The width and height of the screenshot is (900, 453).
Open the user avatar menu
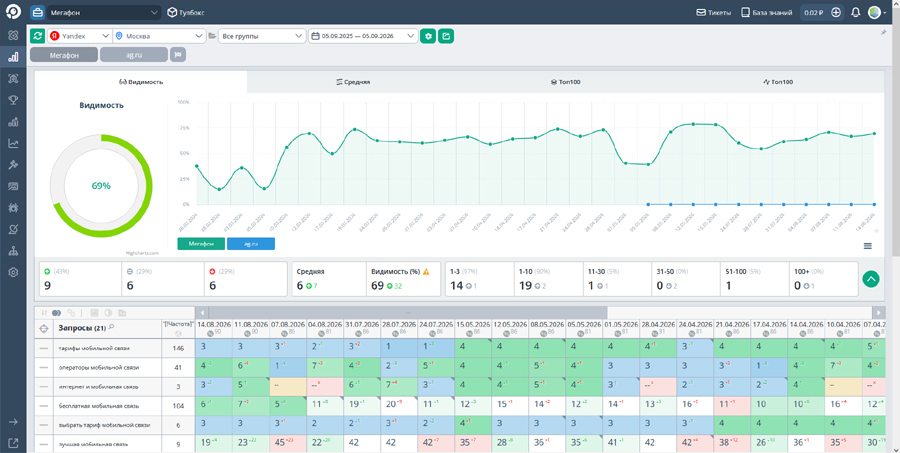click(x=877, y=12)
